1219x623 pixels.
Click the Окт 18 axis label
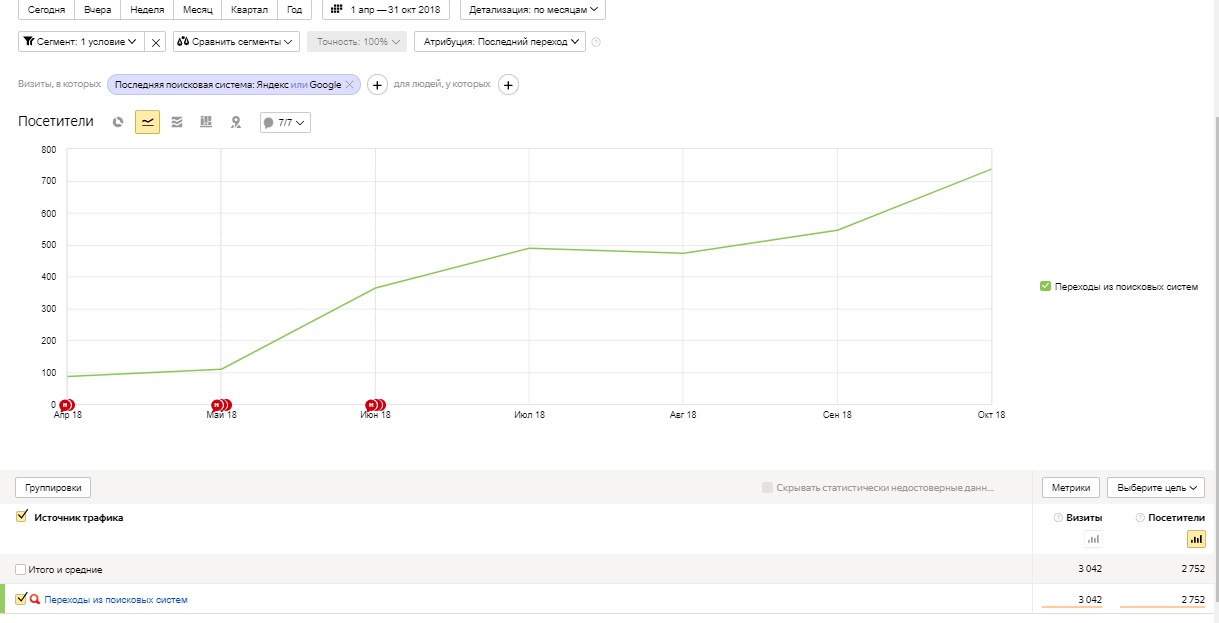(991, 415)
